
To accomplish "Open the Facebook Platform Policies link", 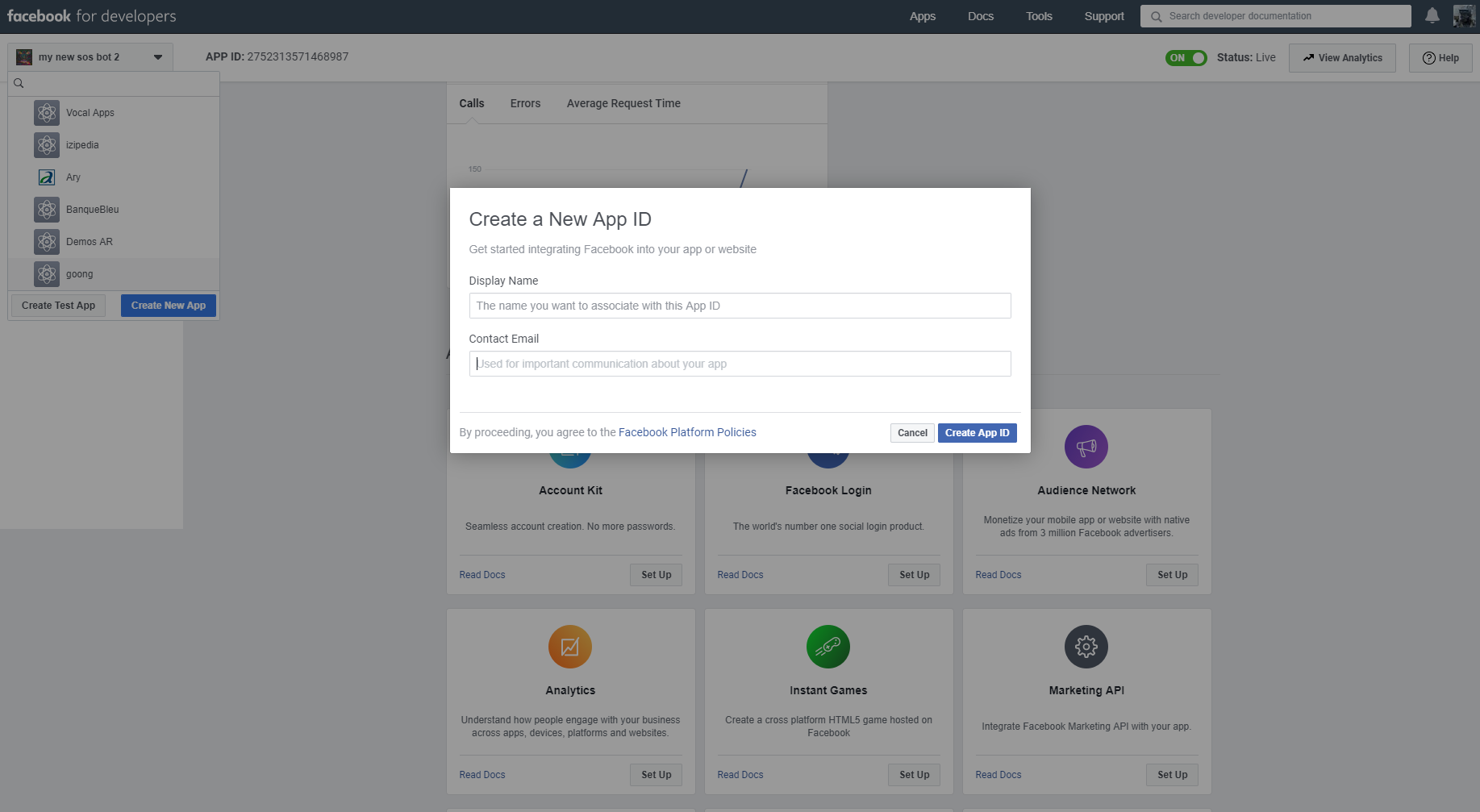I will coord(687,432).
